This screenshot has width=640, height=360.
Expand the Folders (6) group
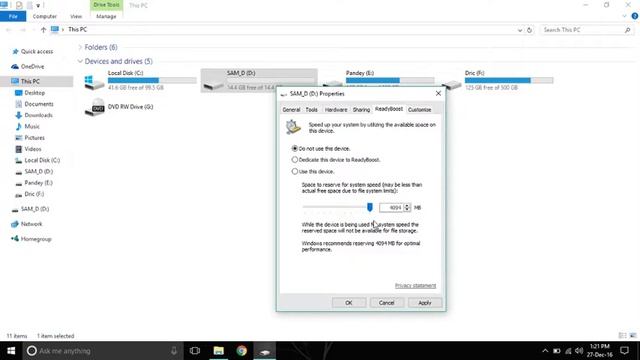coord(80,47)
